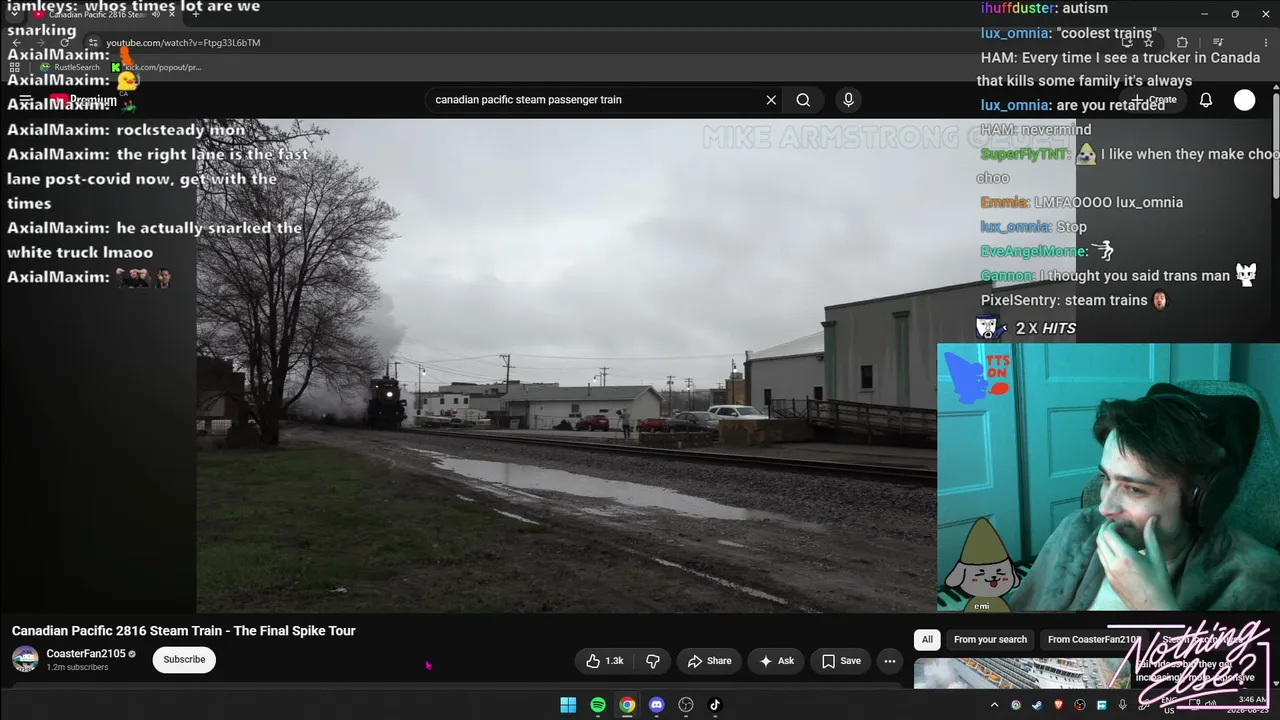The image size is (1280, 720).
Task: Open Brave icon in system tray
Action: (x=1059, y=705)
